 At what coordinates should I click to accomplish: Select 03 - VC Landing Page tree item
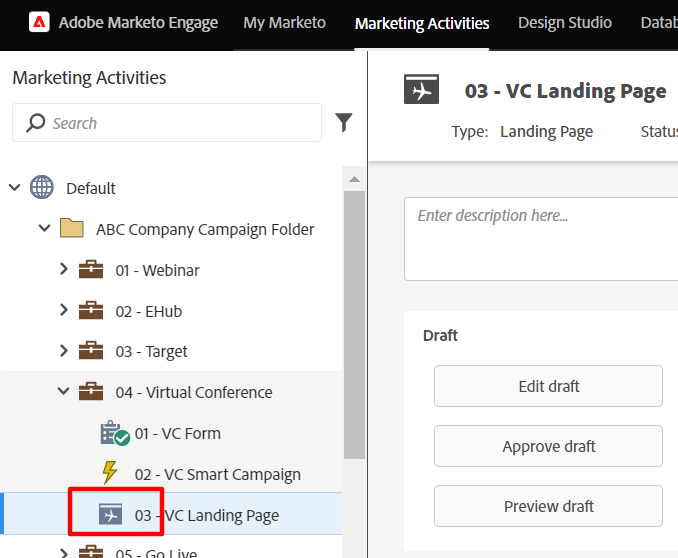(207, 516)
